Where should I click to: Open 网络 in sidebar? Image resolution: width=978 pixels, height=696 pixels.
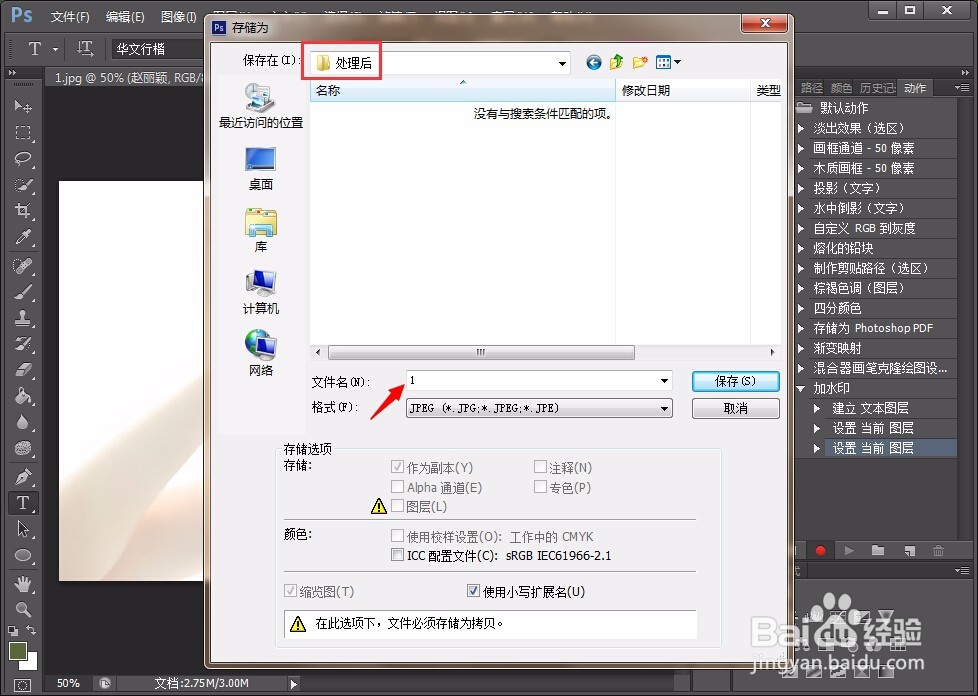pyautogui.click(x=261, y=353)
